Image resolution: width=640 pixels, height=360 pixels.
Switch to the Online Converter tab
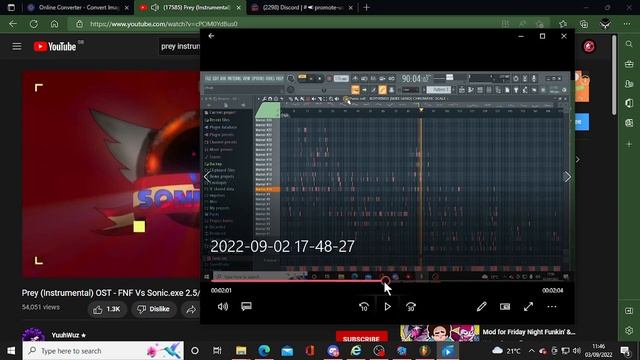pos(78,7)
